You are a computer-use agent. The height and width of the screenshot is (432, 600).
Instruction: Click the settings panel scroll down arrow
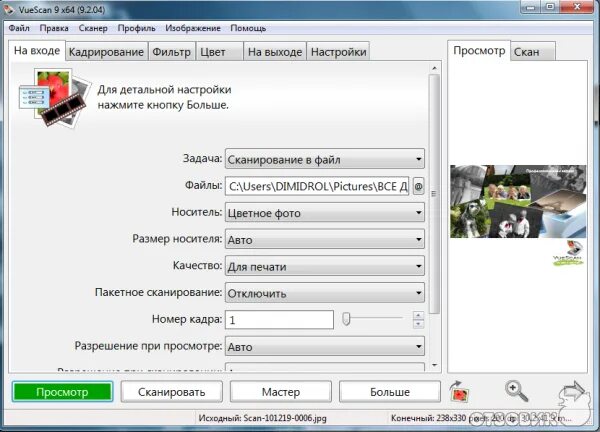click(434, 365)
